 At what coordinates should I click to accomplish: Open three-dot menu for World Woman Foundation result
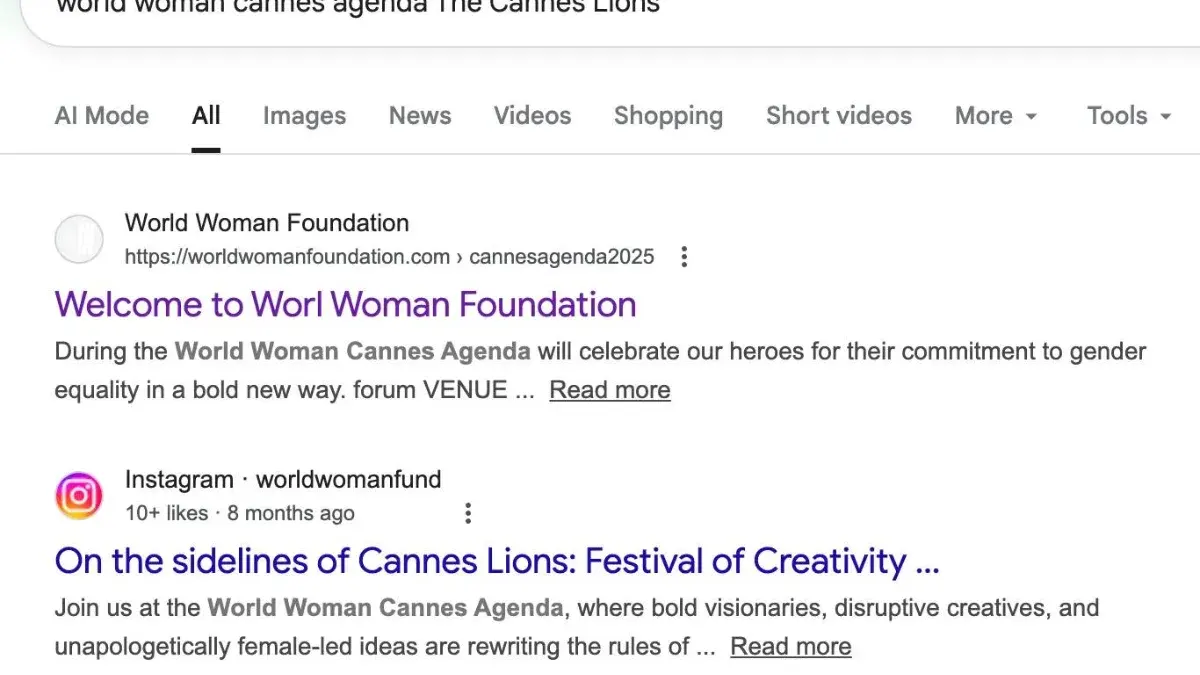click(684, 257)
